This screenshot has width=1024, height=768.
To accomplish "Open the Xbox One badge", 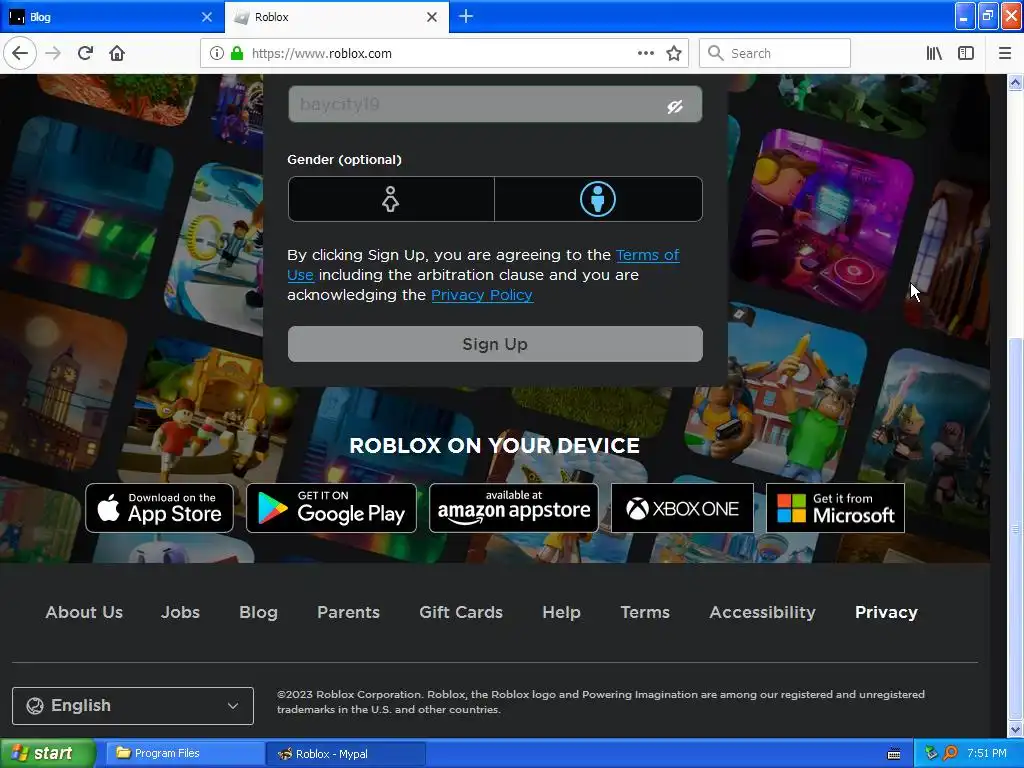I will pos(682,508).
